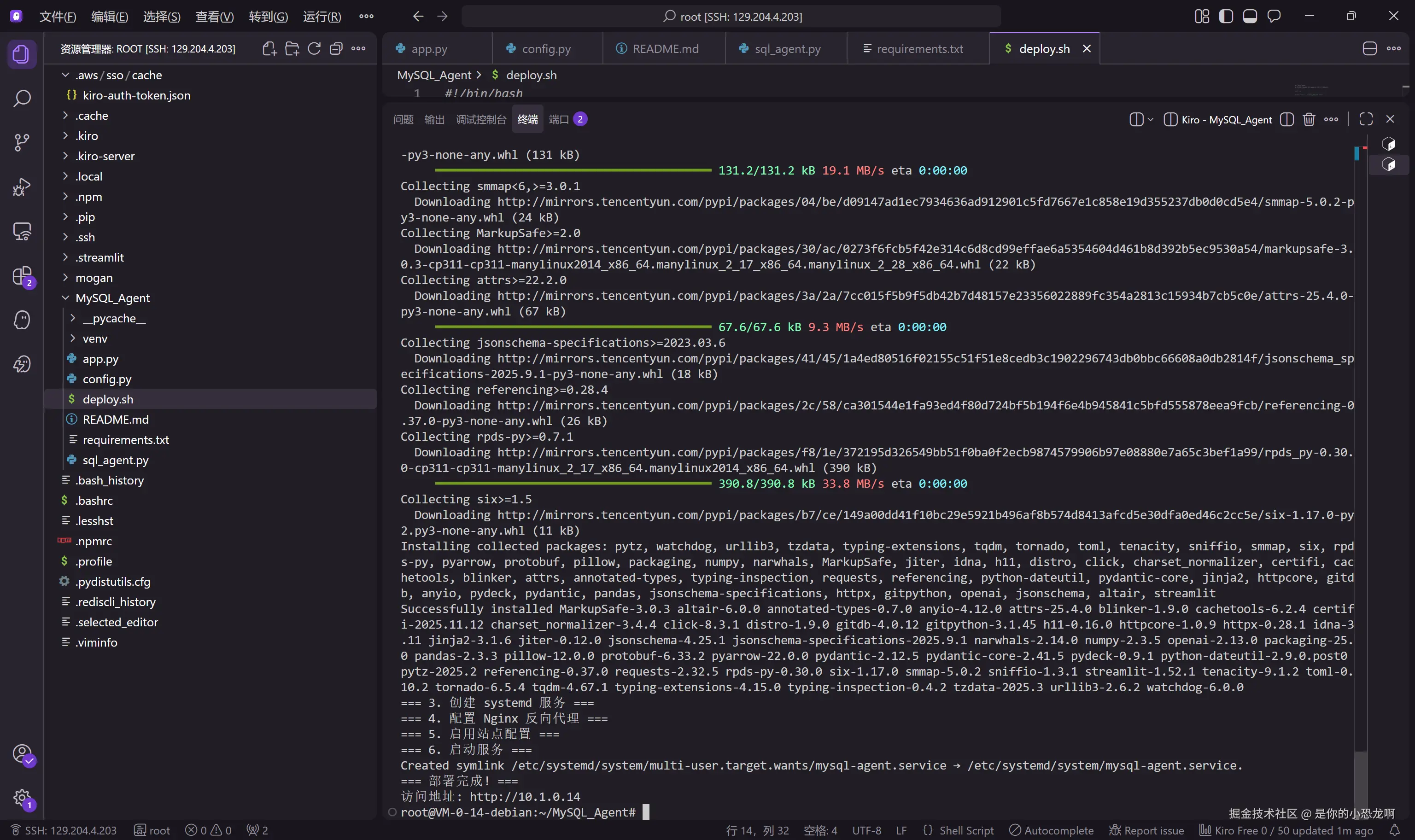Image resolution: width=1415 pixels, height=840 pixels.
Task: Open the split terminal dropdown arrow
Action: 1150,119
